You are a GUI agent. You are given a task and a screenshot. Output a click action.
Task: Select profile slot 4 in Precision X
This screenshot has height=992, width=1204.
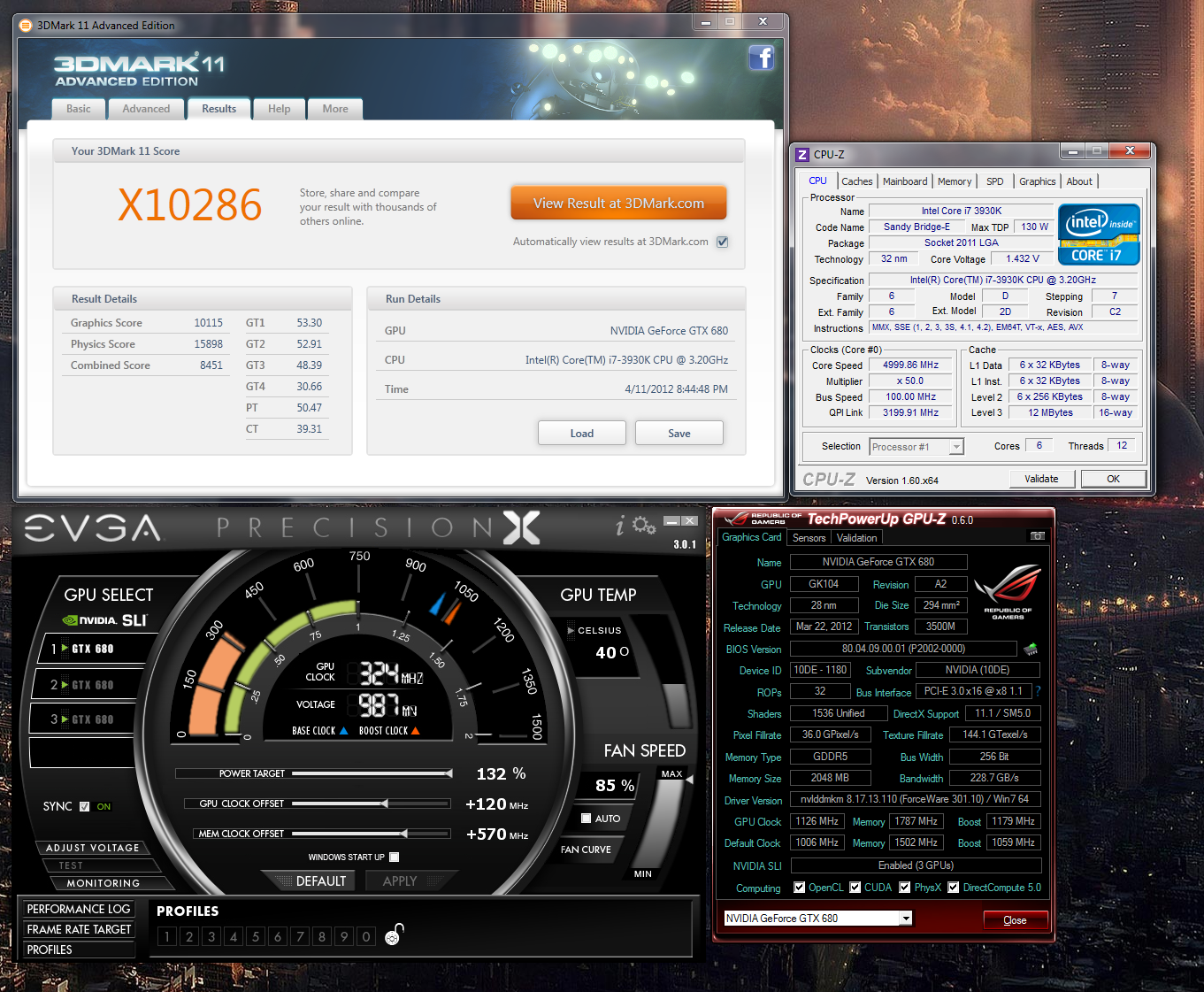234,936
